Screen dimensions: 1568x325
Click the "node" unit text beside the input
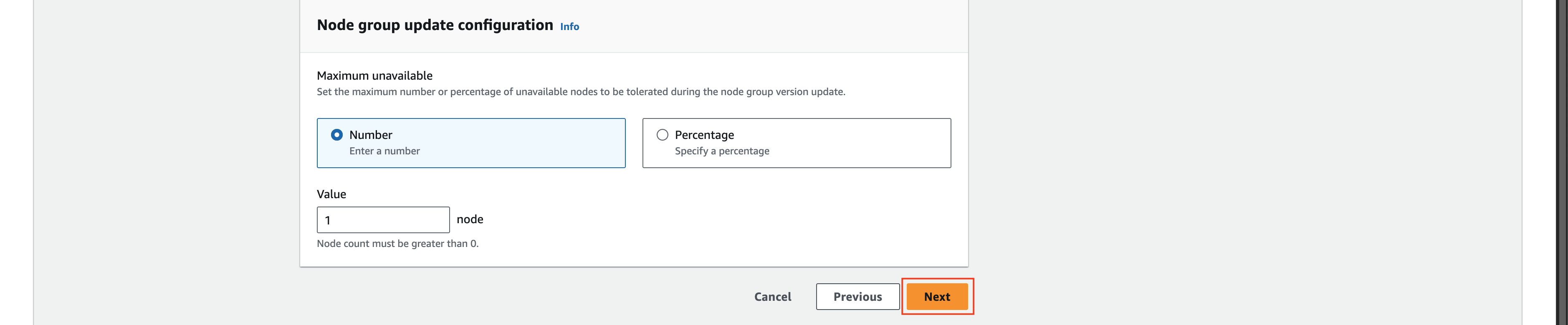[x=470, y=219]
